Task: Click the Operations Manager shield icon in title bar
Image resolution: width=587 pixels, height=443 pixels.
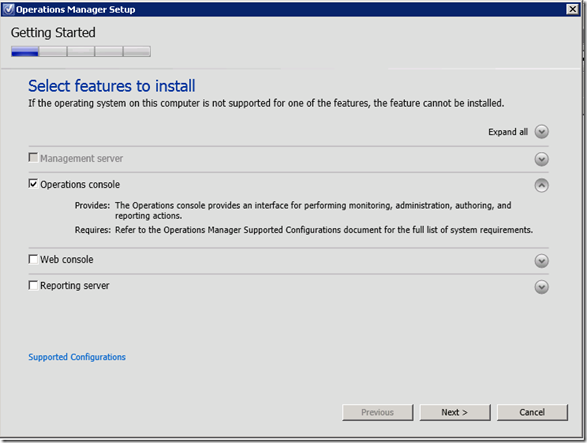Action: point(8,9)
